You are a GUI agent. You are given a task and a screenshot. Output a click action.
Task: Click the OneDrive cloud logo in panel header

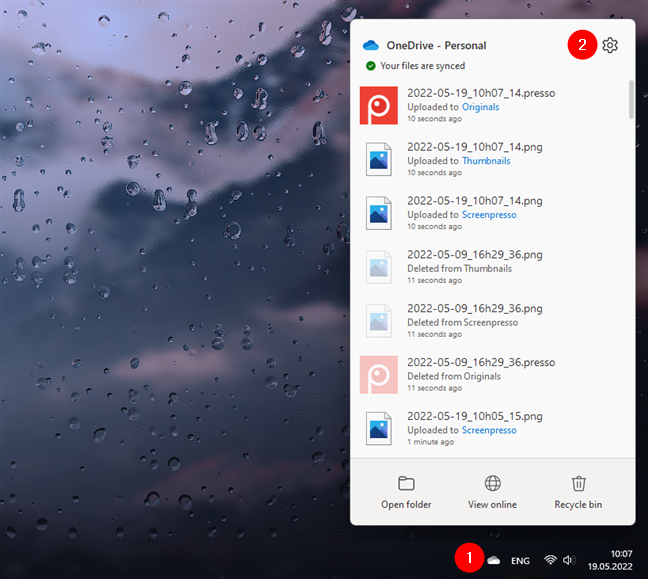(x=371, y=45)
